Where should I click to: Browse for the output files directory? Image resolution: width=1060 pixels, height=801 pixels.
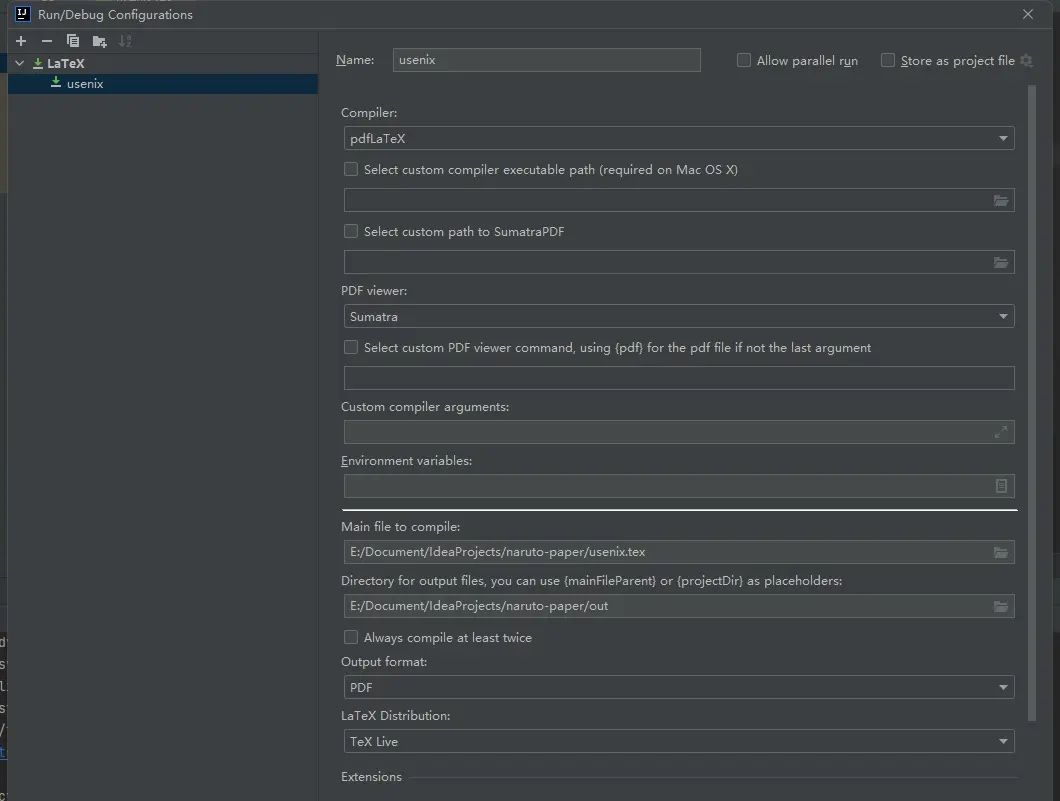1001,606
